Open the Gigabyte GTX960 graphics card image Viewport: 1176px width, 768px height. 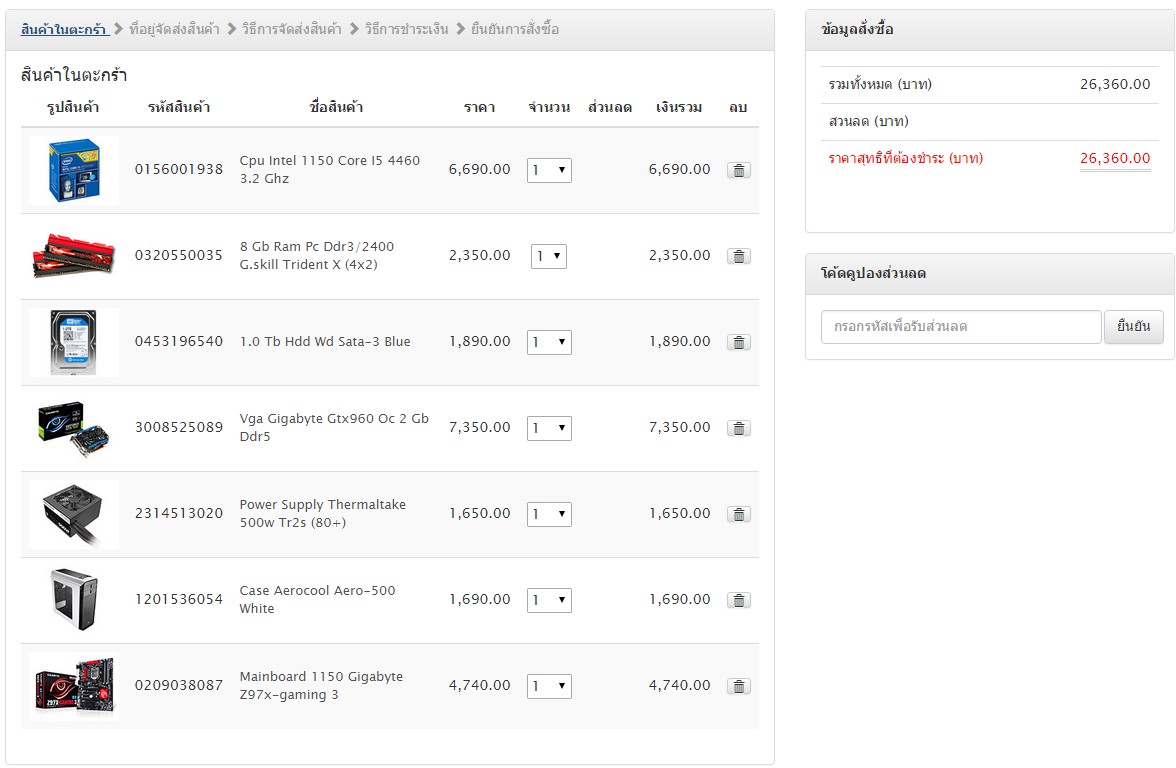coord(74,428)
